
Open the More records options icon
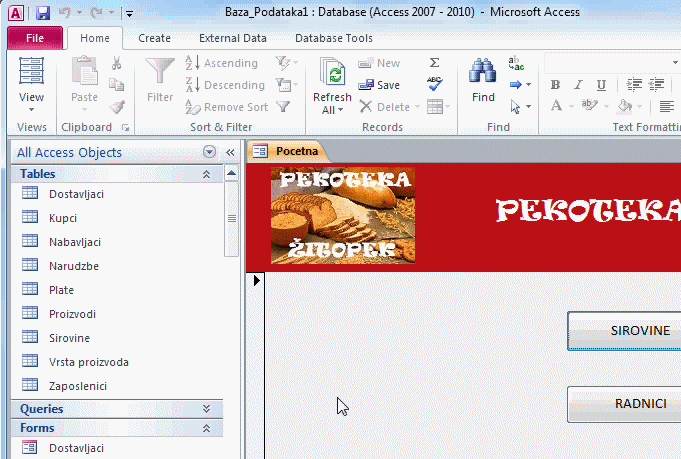438,106
